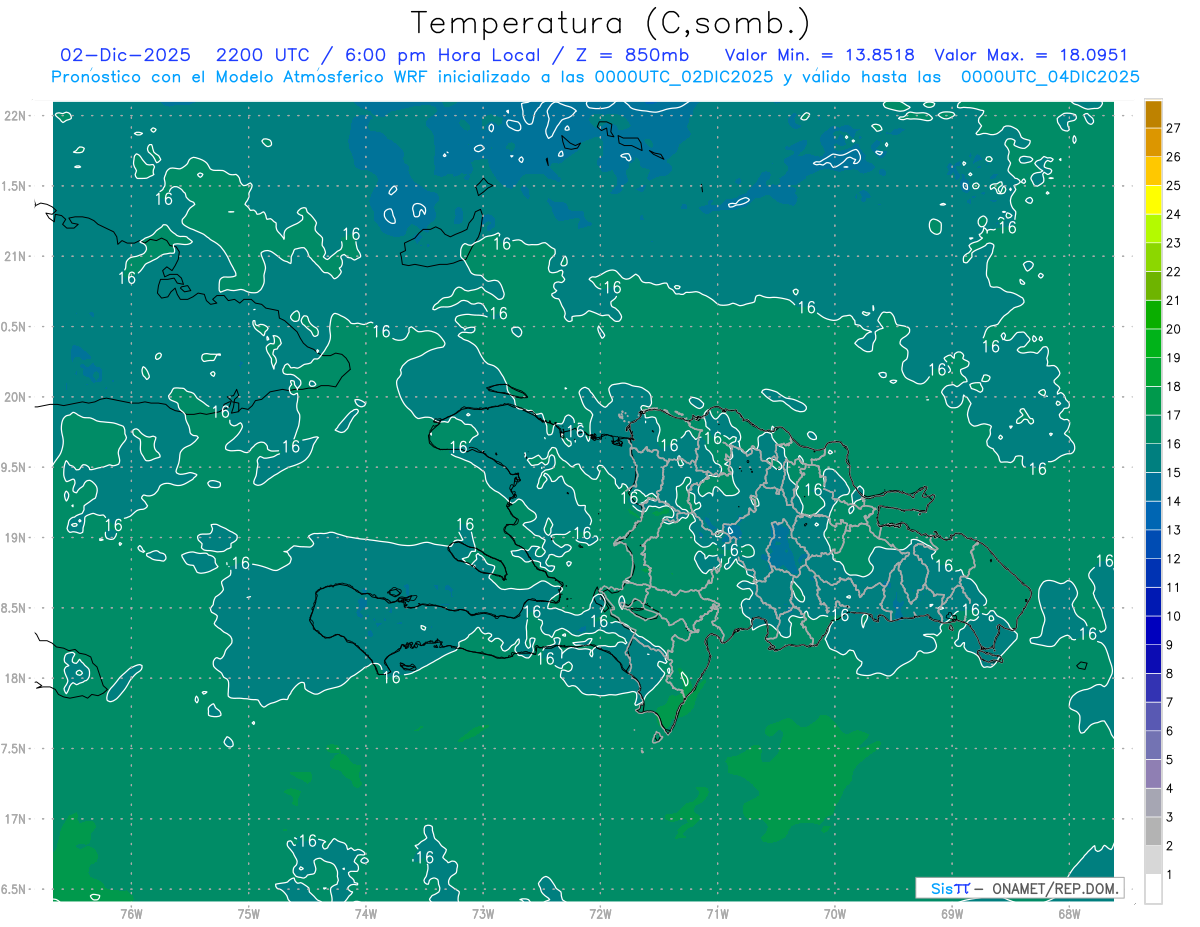
Task: Click the '22N' latitude axis label
Action: pos(16,116)
